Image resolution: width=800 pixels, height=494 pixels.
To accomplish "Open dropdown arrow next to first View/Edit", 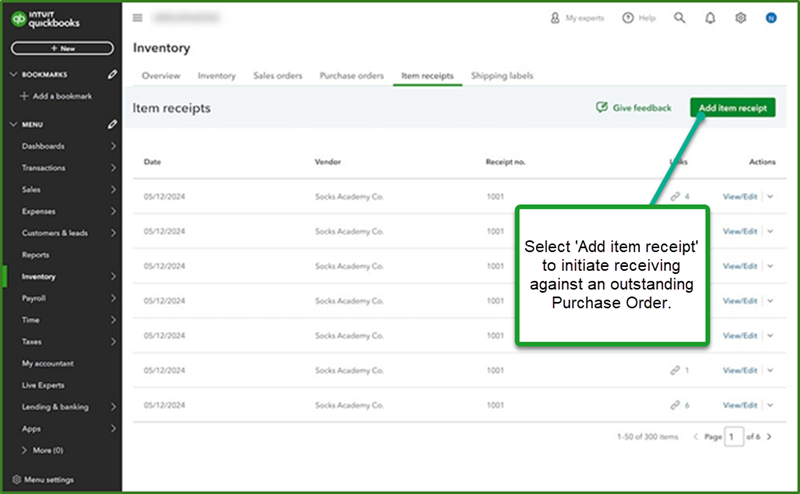I will pos(769,197).
